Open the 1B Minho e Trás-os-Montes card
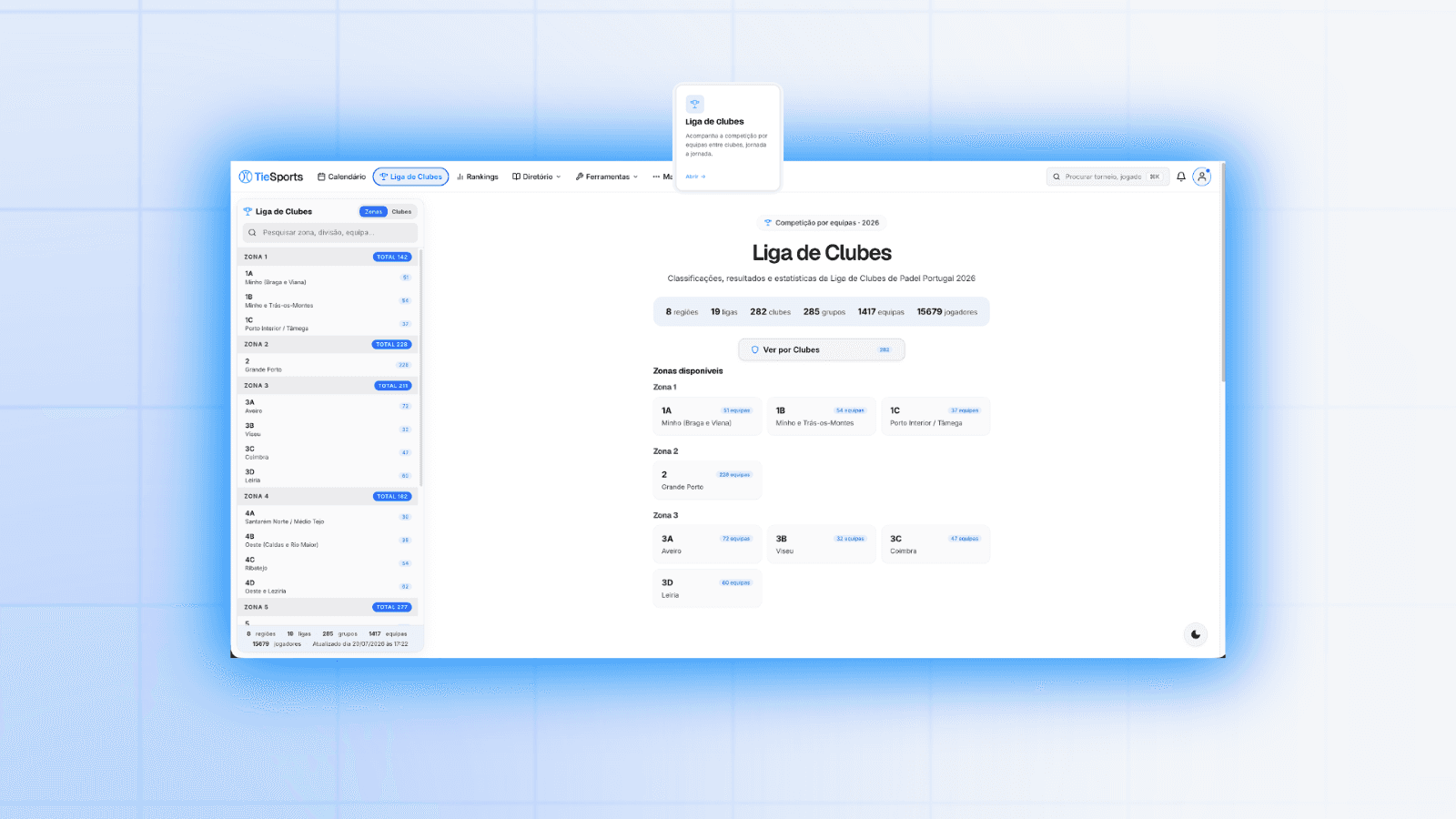Screen dimensions: 1456x819 click(x=822, y=416)
